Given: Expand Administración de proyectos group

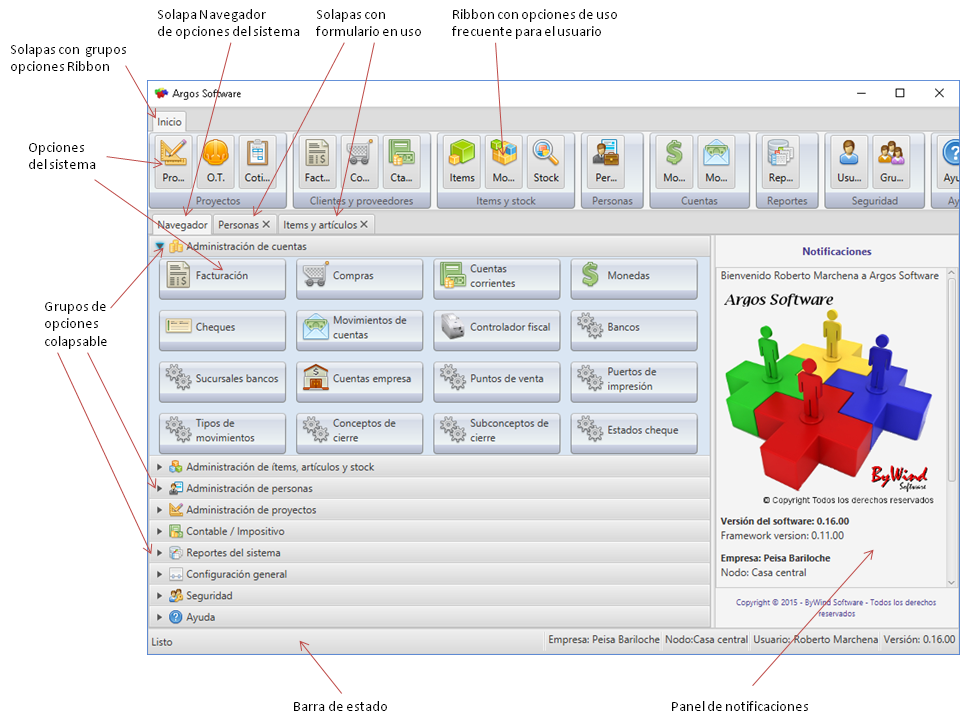Looking at the screenshot, I should click(x=159, y=510).
